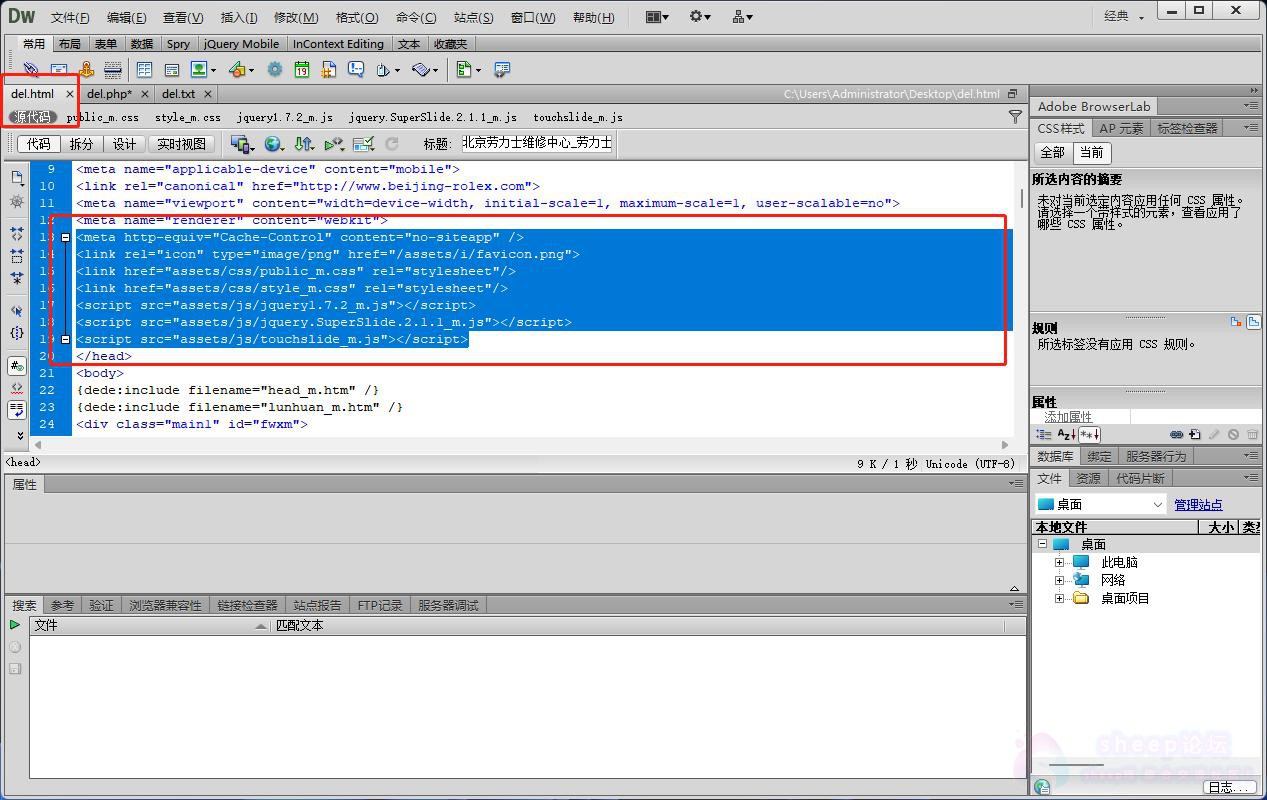1267x800 pixels.
Task: Show category view in CSS properties
Action: tap(1044, 435)
